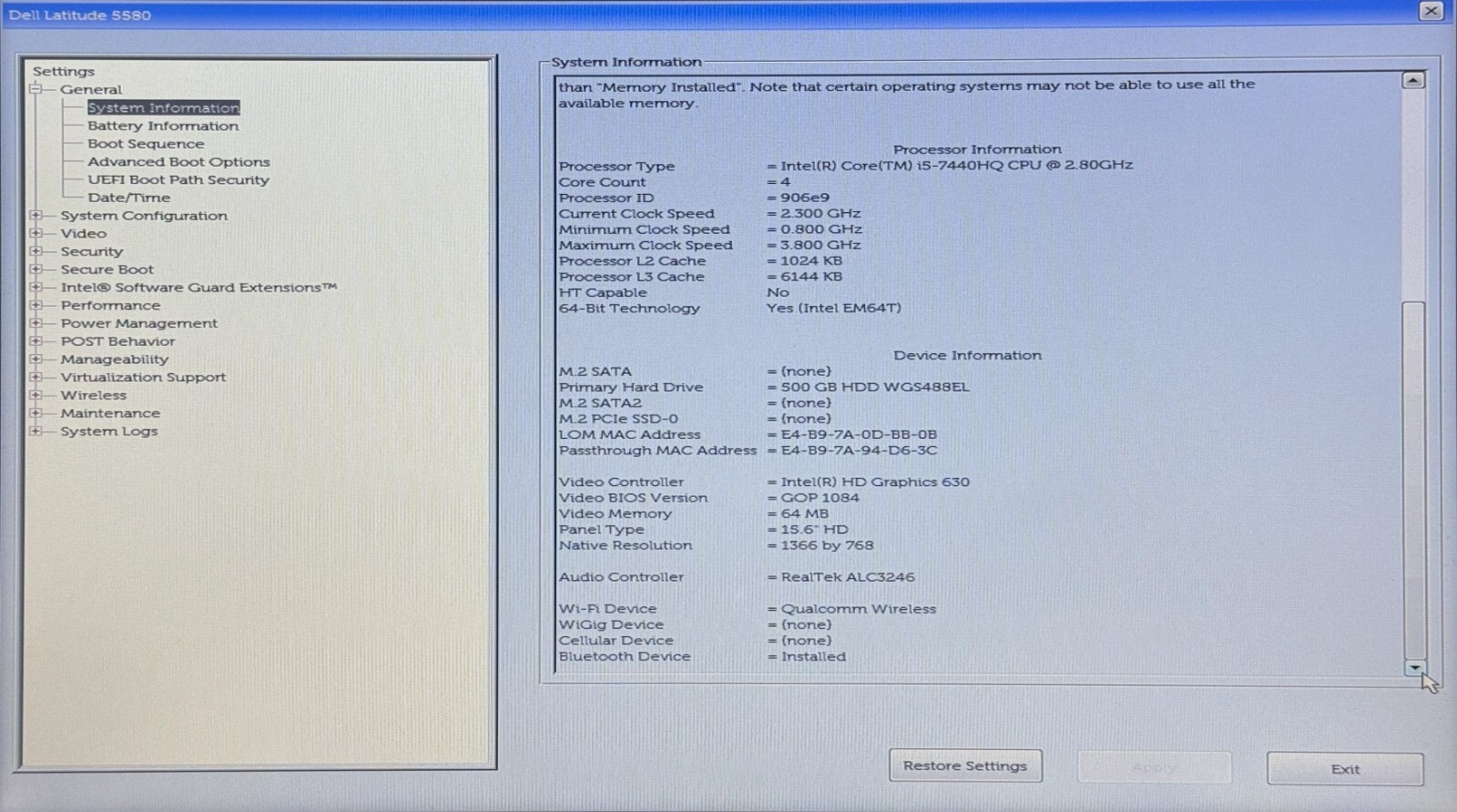Click the Intel HD Graphics 630 value
This screenshot has height=812, width=1457.
(875, 482)
